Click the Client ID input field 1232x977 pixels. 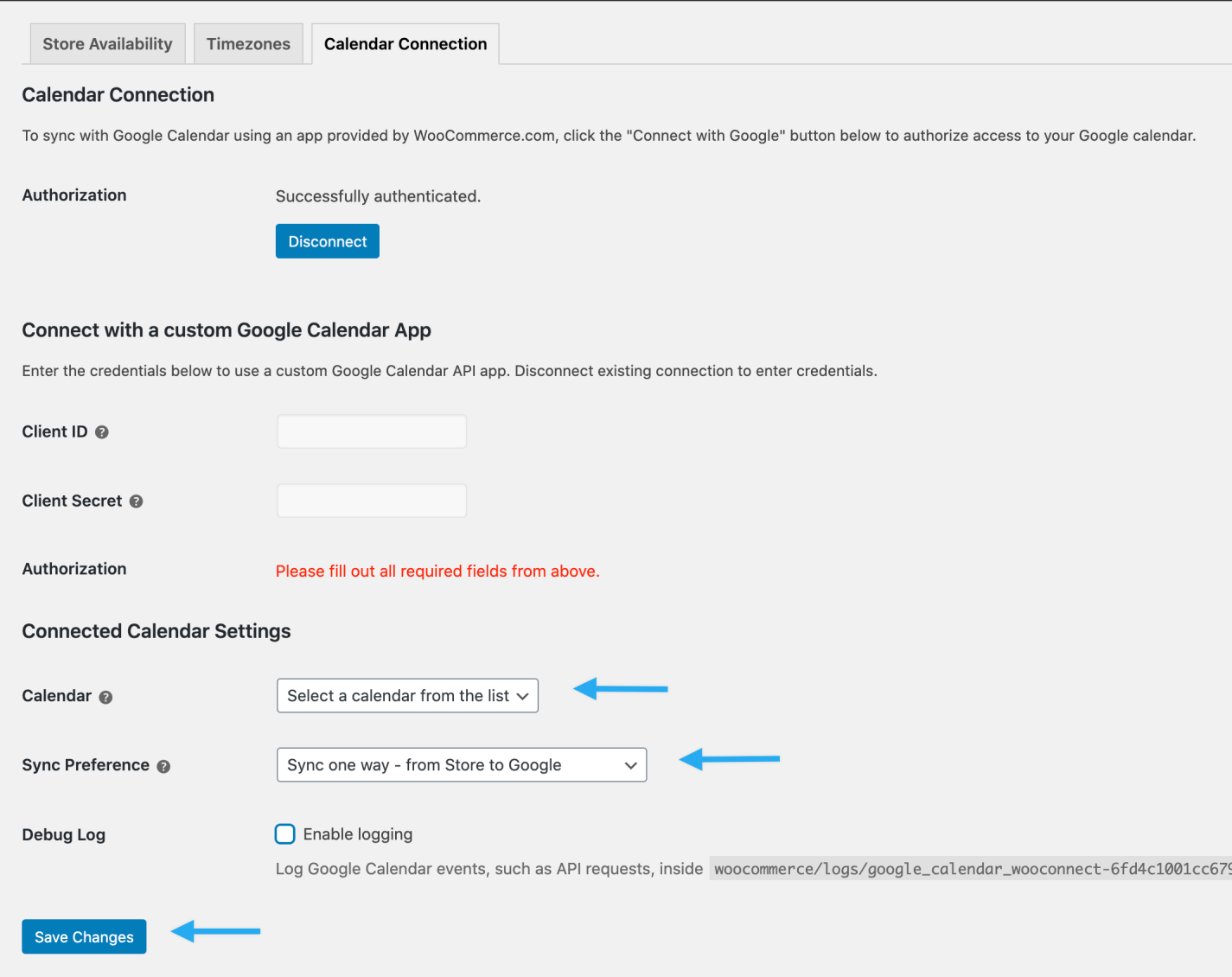(371, 431)
